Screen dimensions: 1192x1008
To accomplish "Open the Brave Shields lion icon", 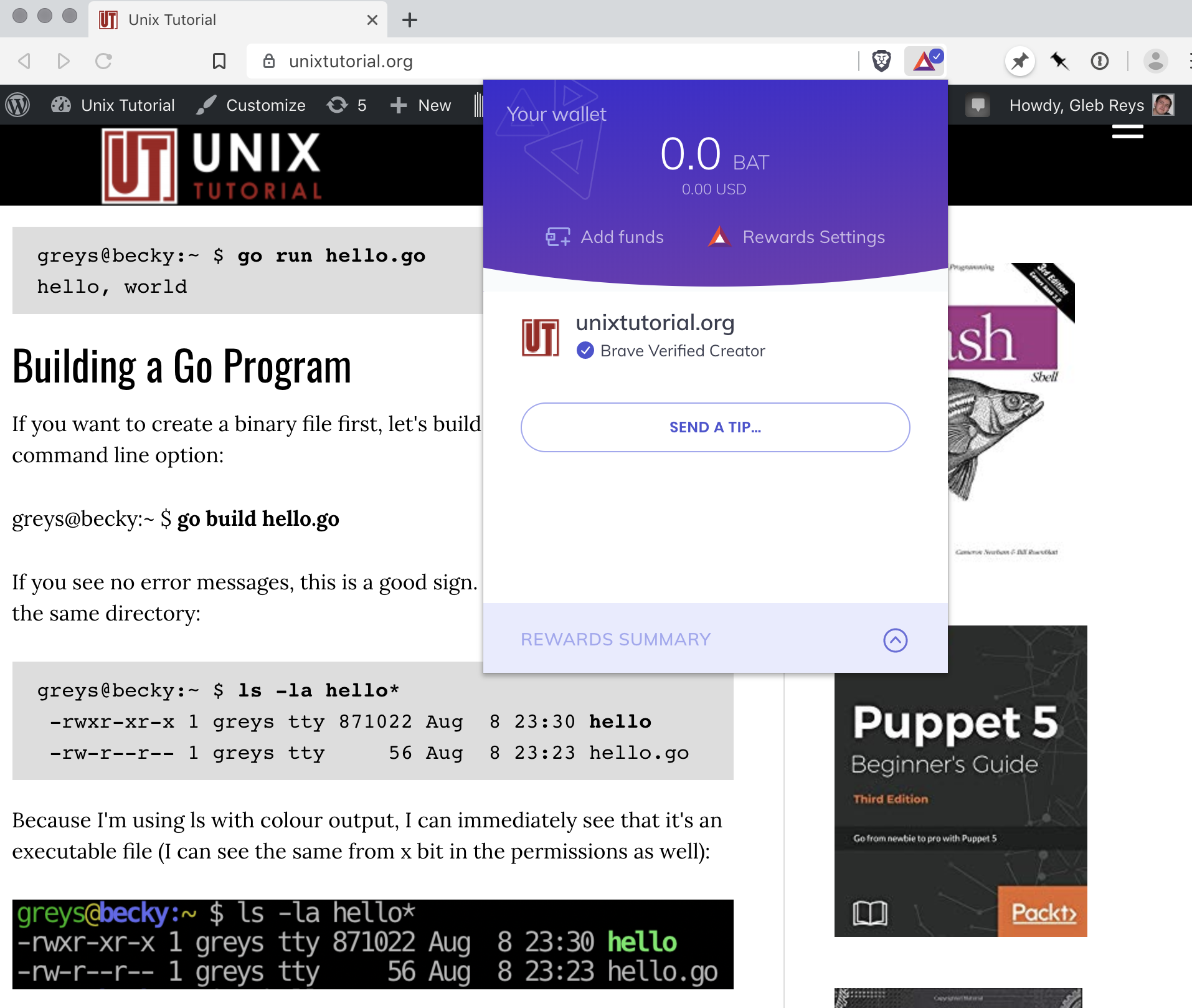I will (x=881, y=61).
